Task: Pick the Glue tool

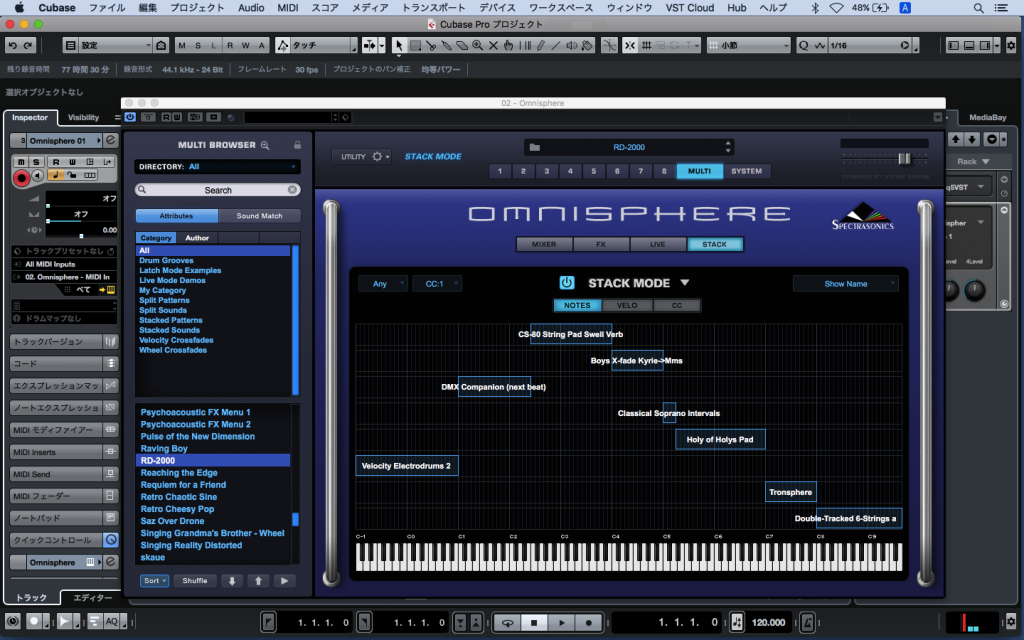Action: [446, 45]
